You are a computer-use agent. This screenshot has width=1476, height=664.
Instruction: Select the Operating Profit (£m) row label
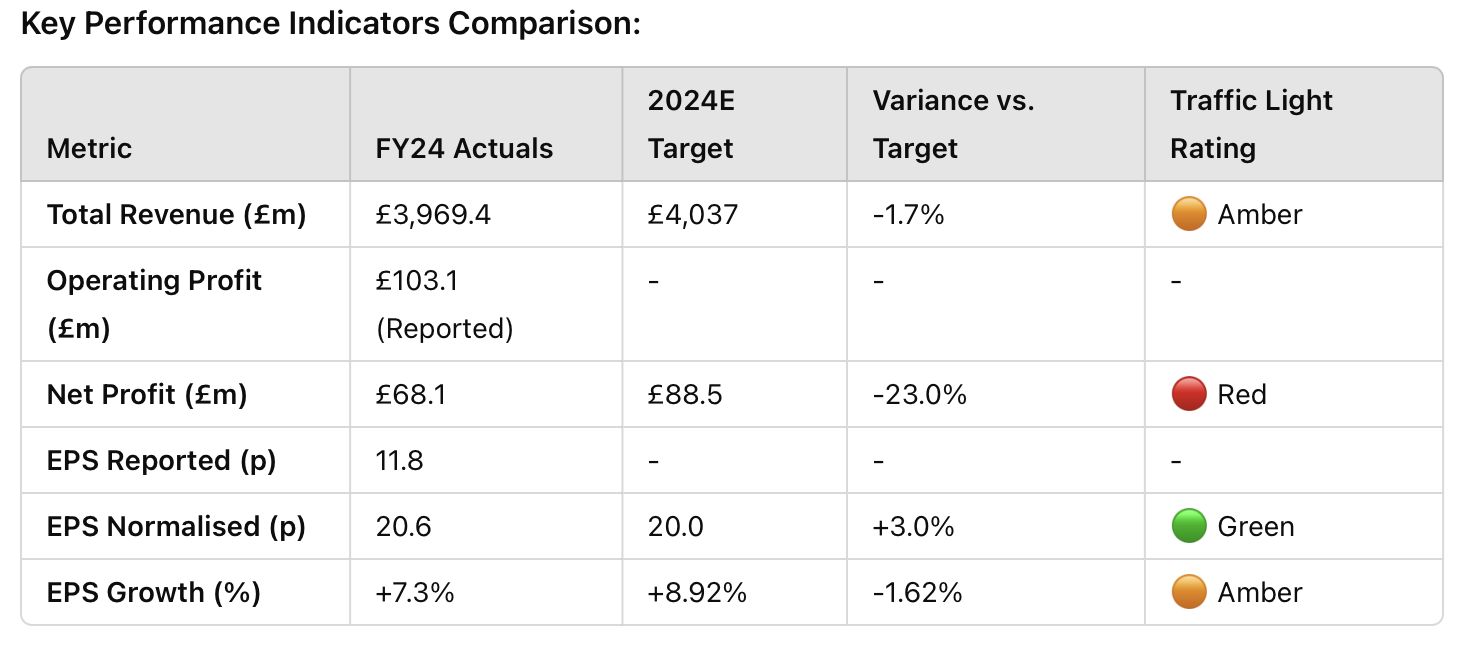[x=154, y=304]
